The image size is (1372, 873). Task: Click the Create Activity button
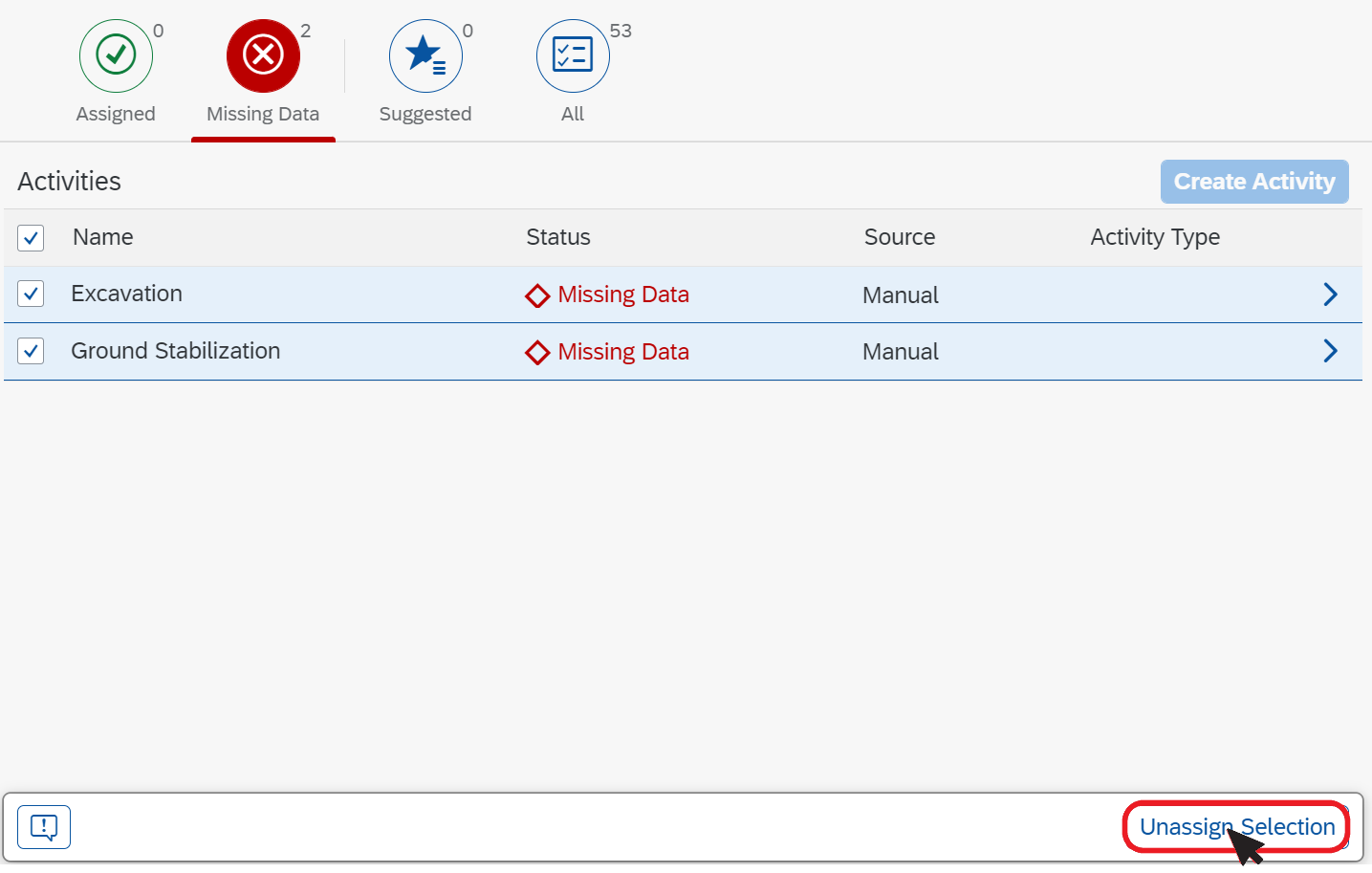click(1254, 182)
